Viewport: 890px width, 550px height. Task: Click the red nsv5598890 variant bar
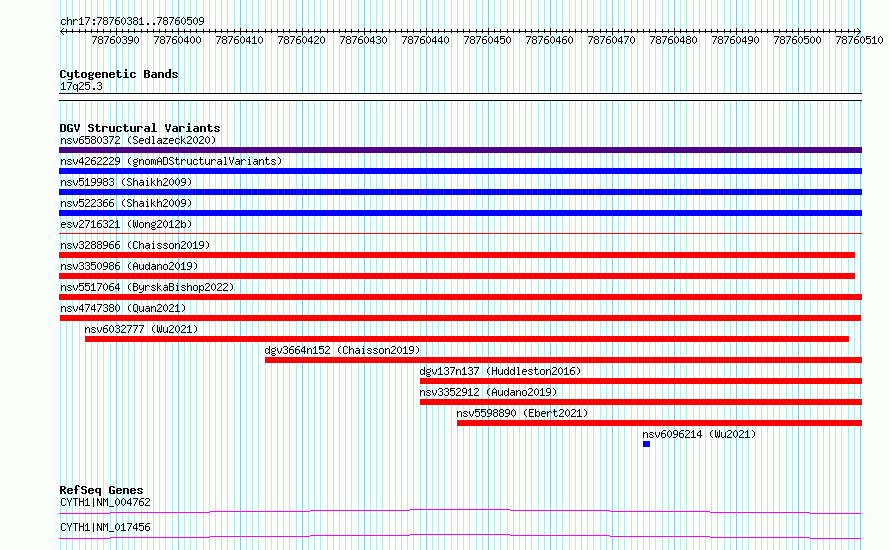tap(660, 423)
